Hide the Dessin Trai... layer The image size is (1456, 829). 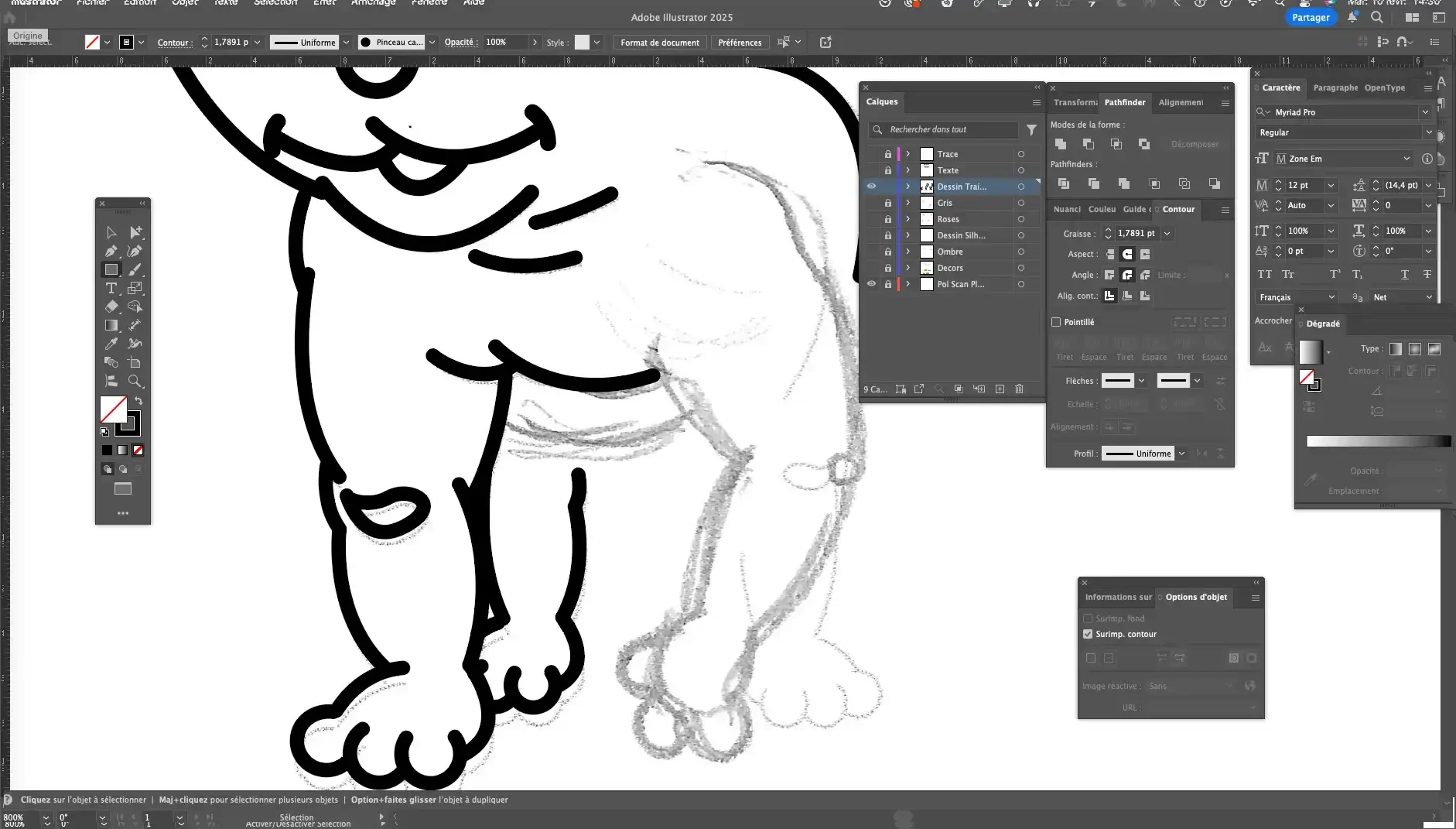pos(871,187)
